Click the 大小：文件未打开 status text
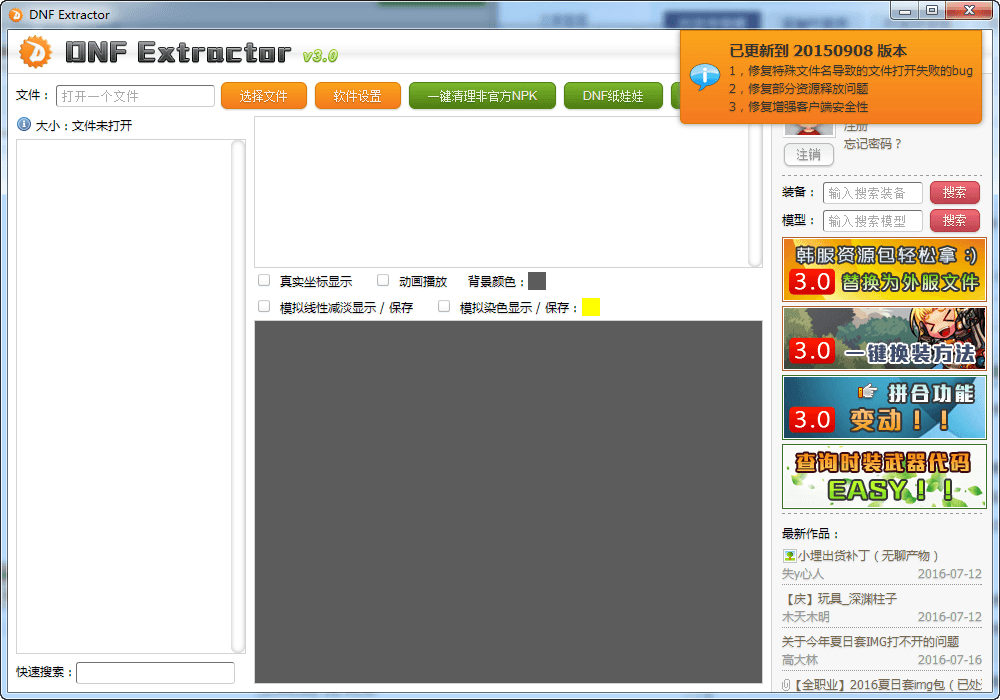The image size is (1000, 700). pos(84,126)
